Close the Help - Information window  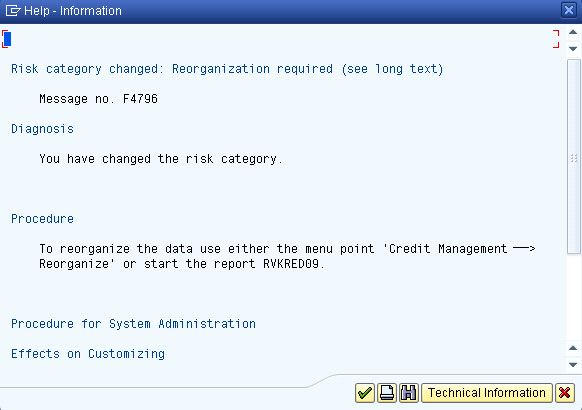569,10
